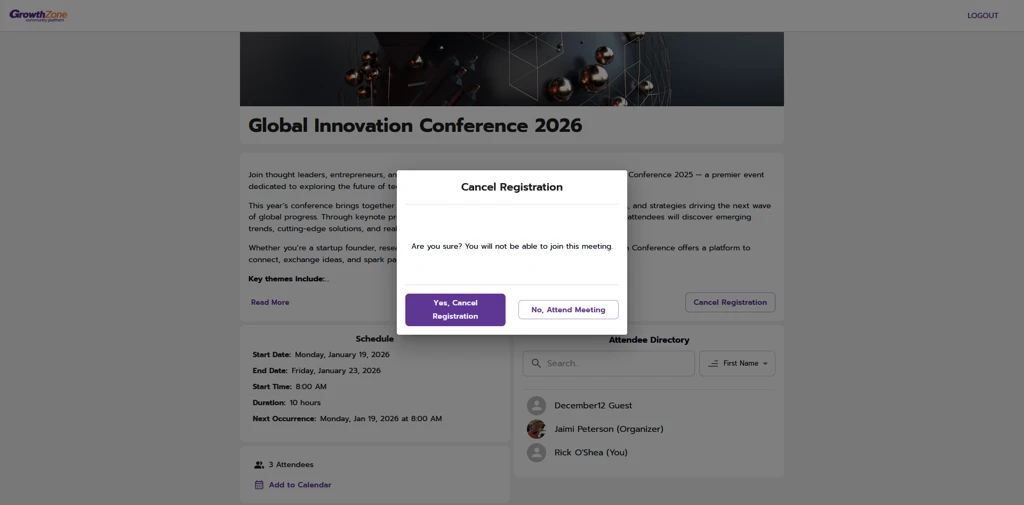
Task: Click the calendar icon next to Add to Calendar
Action: point(259,485)
